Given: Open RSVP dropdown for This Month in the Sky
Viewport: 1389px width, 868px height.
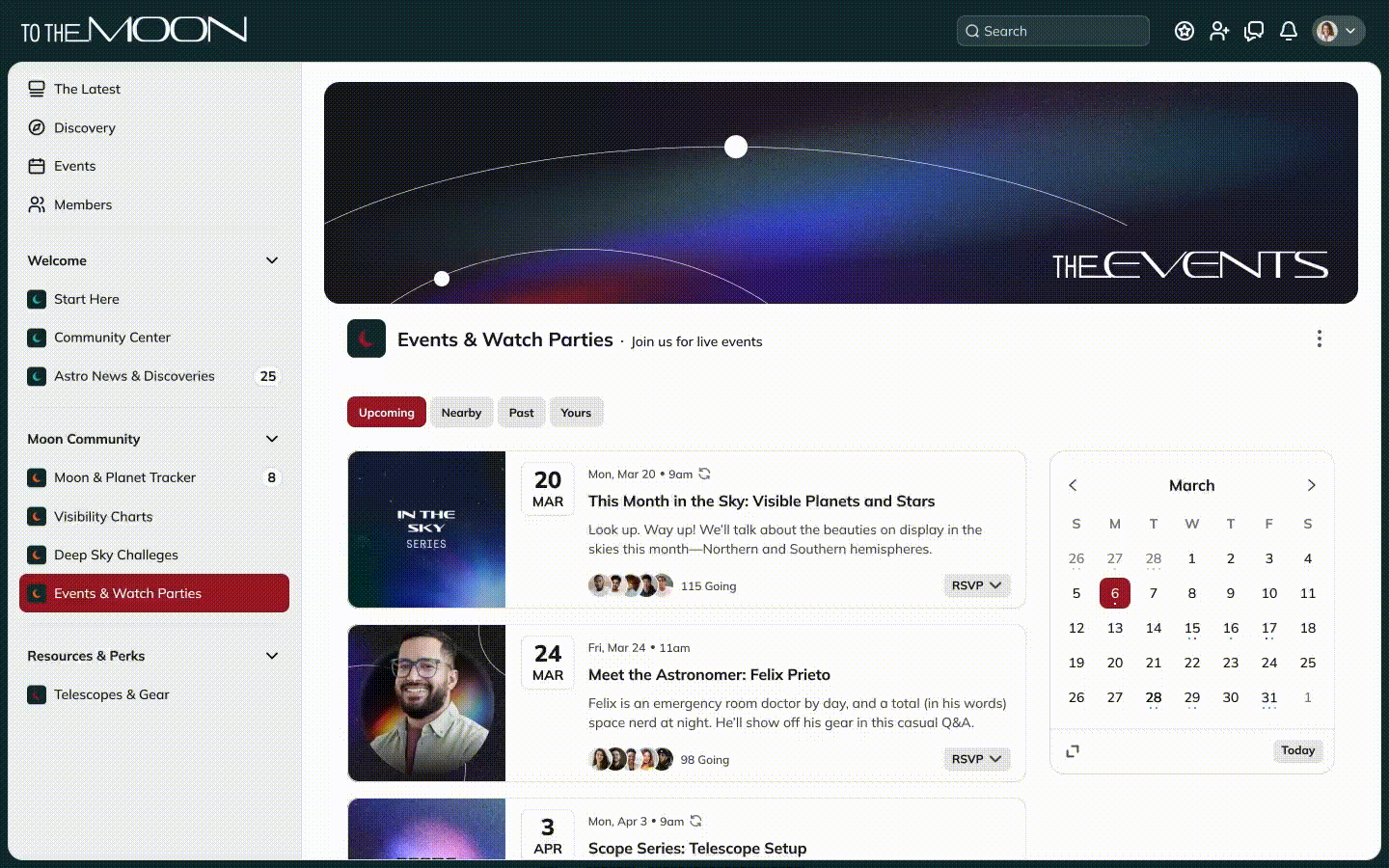Looking at the screenshot, I should 976,585.
